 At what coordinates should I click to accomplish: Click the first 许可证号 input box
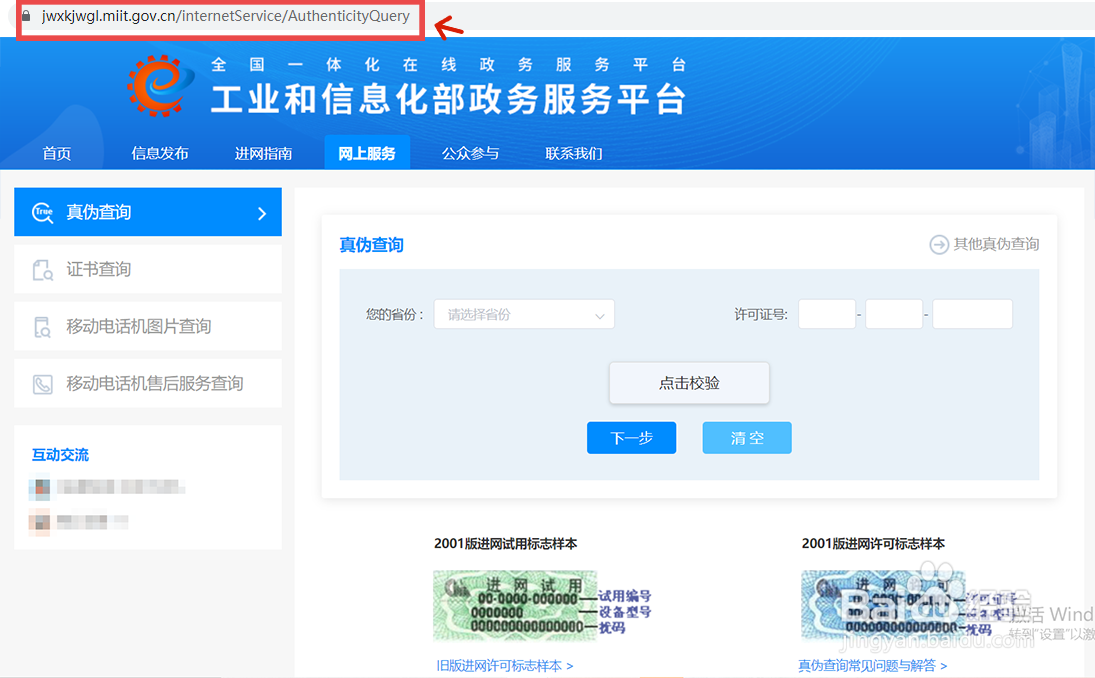tap(827, 314)
